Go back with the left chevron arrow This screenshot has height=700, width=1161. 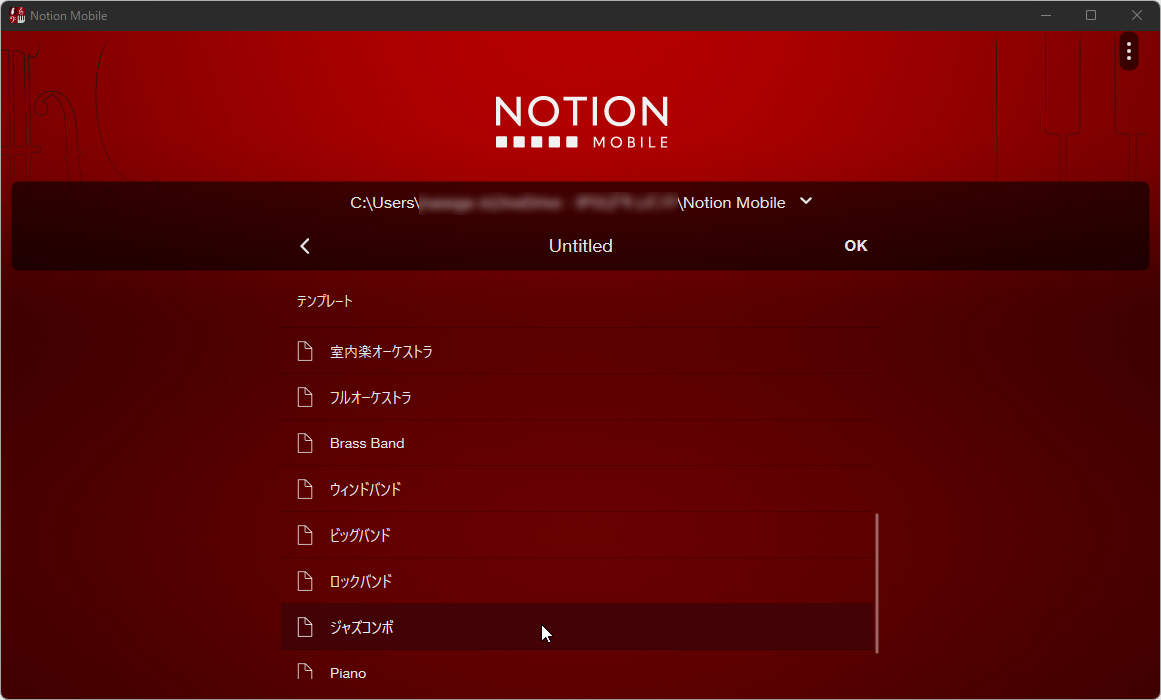[x=305, y=246]
